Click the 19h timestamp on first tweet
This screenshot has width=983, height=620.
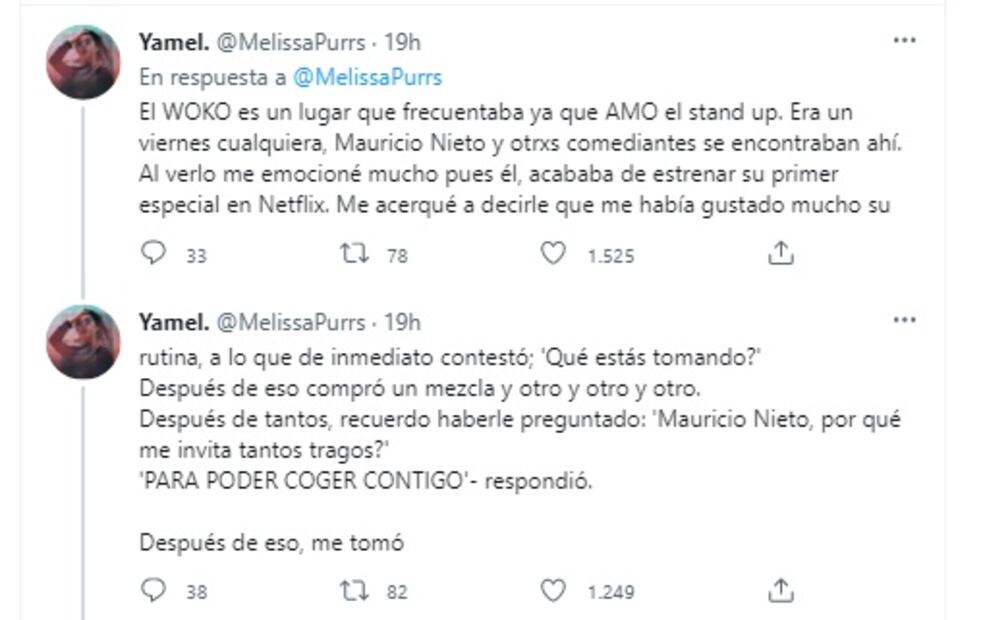tap(403, 42)
